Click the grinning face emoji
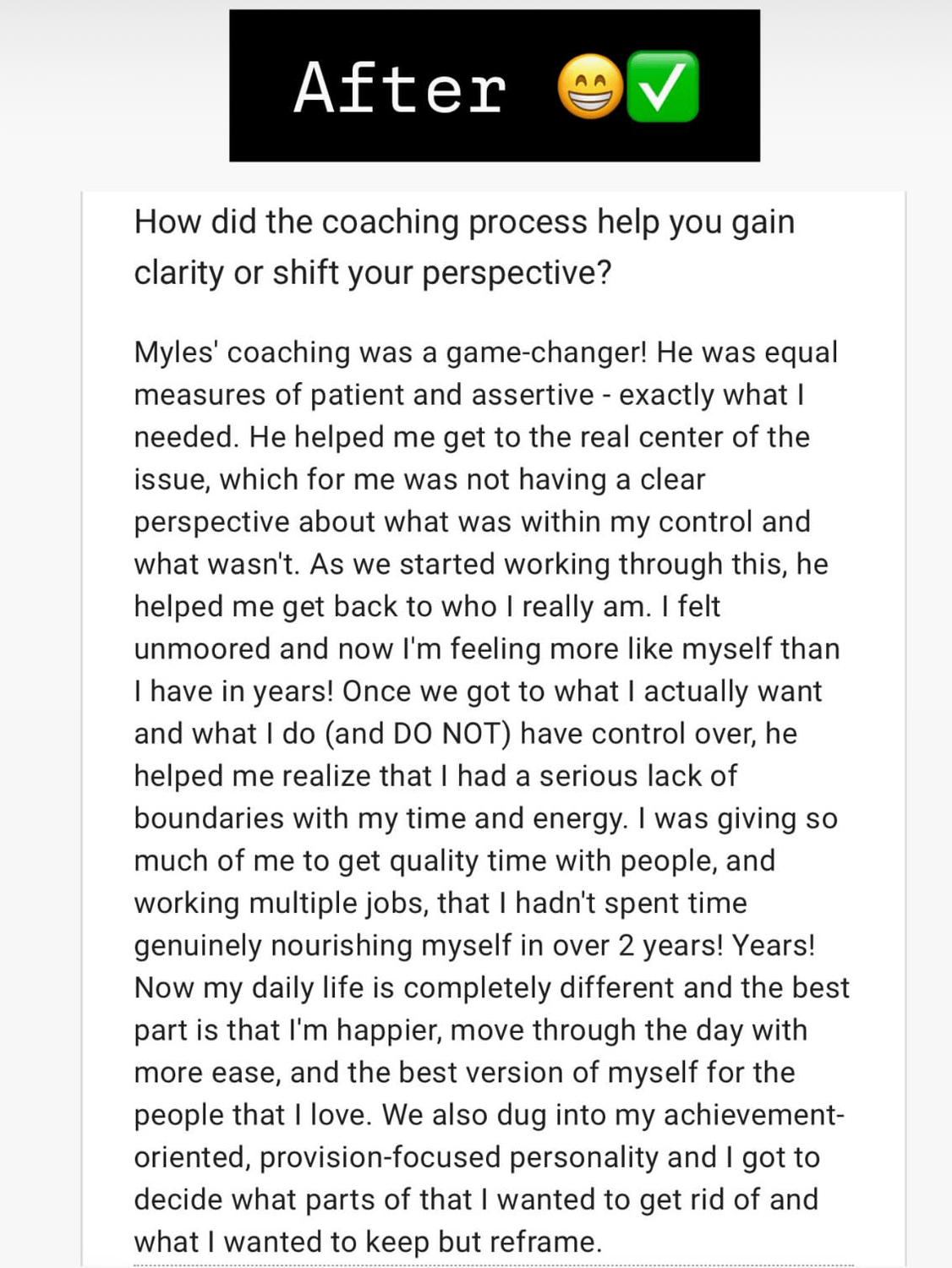 coord(590,87)
